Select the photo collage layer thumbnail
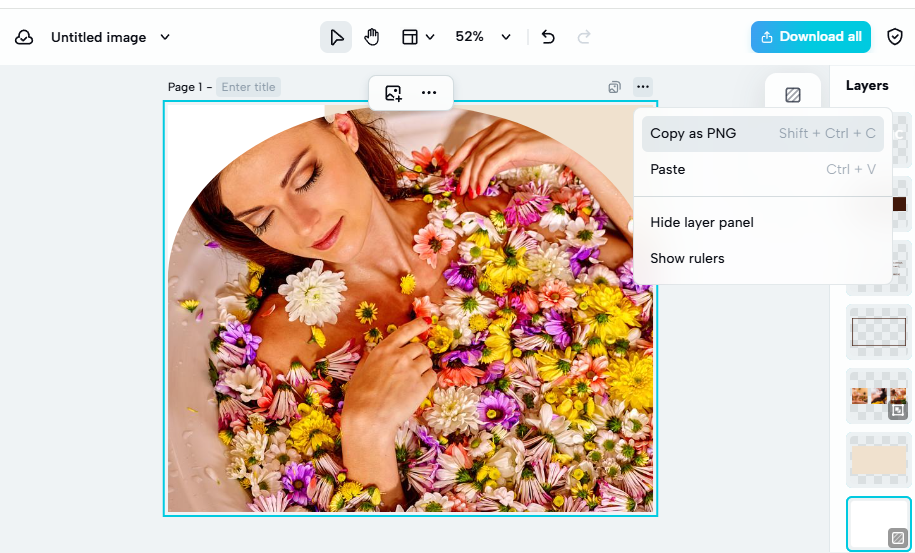This screenshot has width=915, height=553. coord(878,396)
